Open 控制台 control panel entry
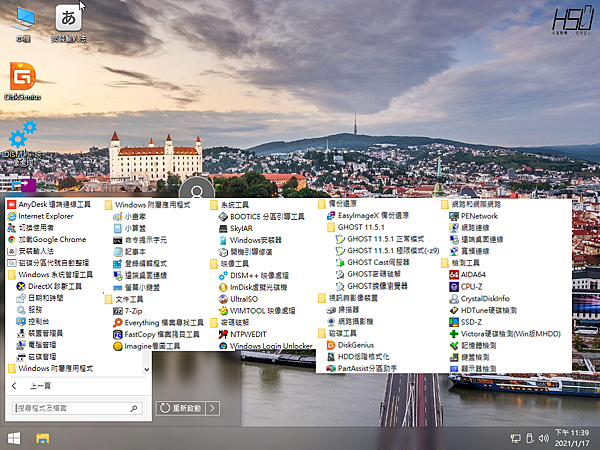The width and height of the screenshot is (600, 450). coord(33,321)
